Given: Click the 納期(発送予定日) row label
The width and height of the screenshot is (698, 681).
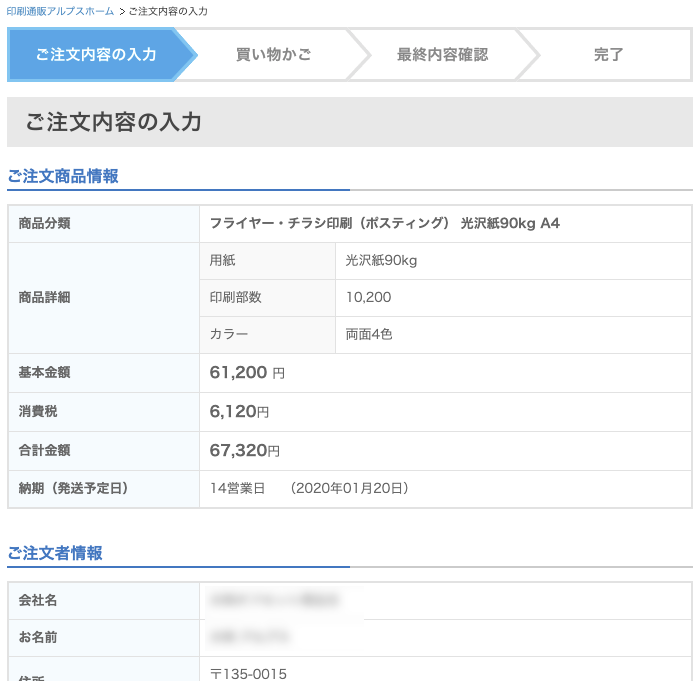Looking at the screenshot, I should tap(73, 488).
